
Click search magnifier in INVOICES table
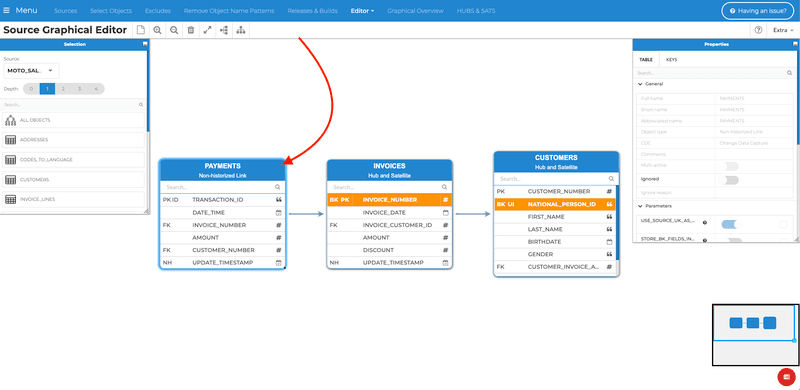(x=444, y=187)
